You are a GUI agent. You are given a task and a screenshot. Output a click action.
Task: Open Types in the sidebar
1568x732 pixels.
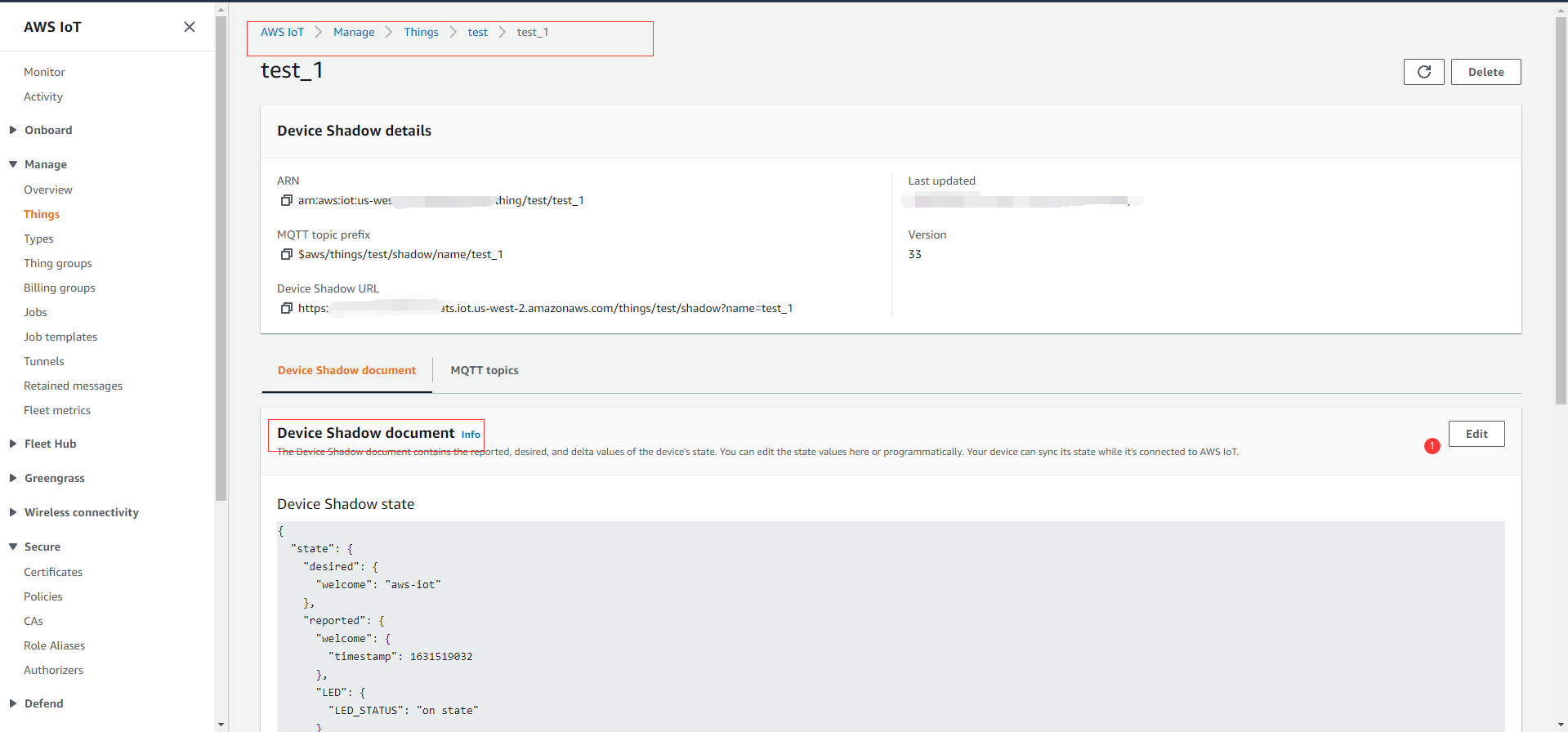[x=38, y=239]
